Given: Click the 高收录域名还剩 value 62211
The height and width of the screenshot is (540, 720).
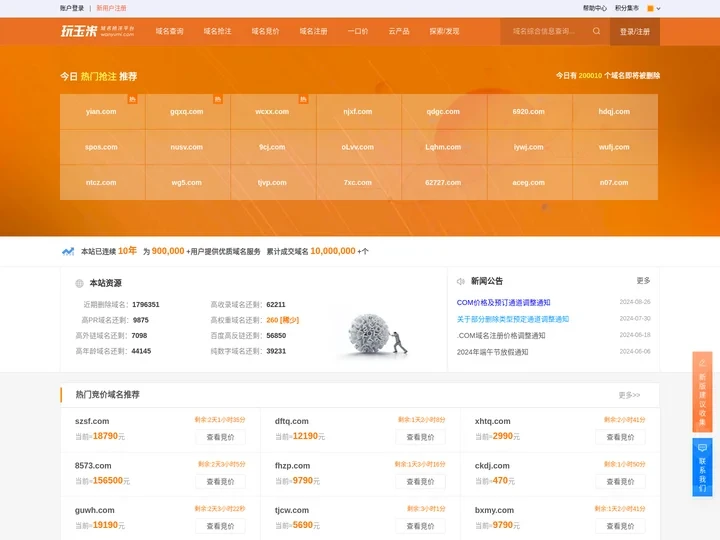Looking at the screenshot, I should point(276,304).
